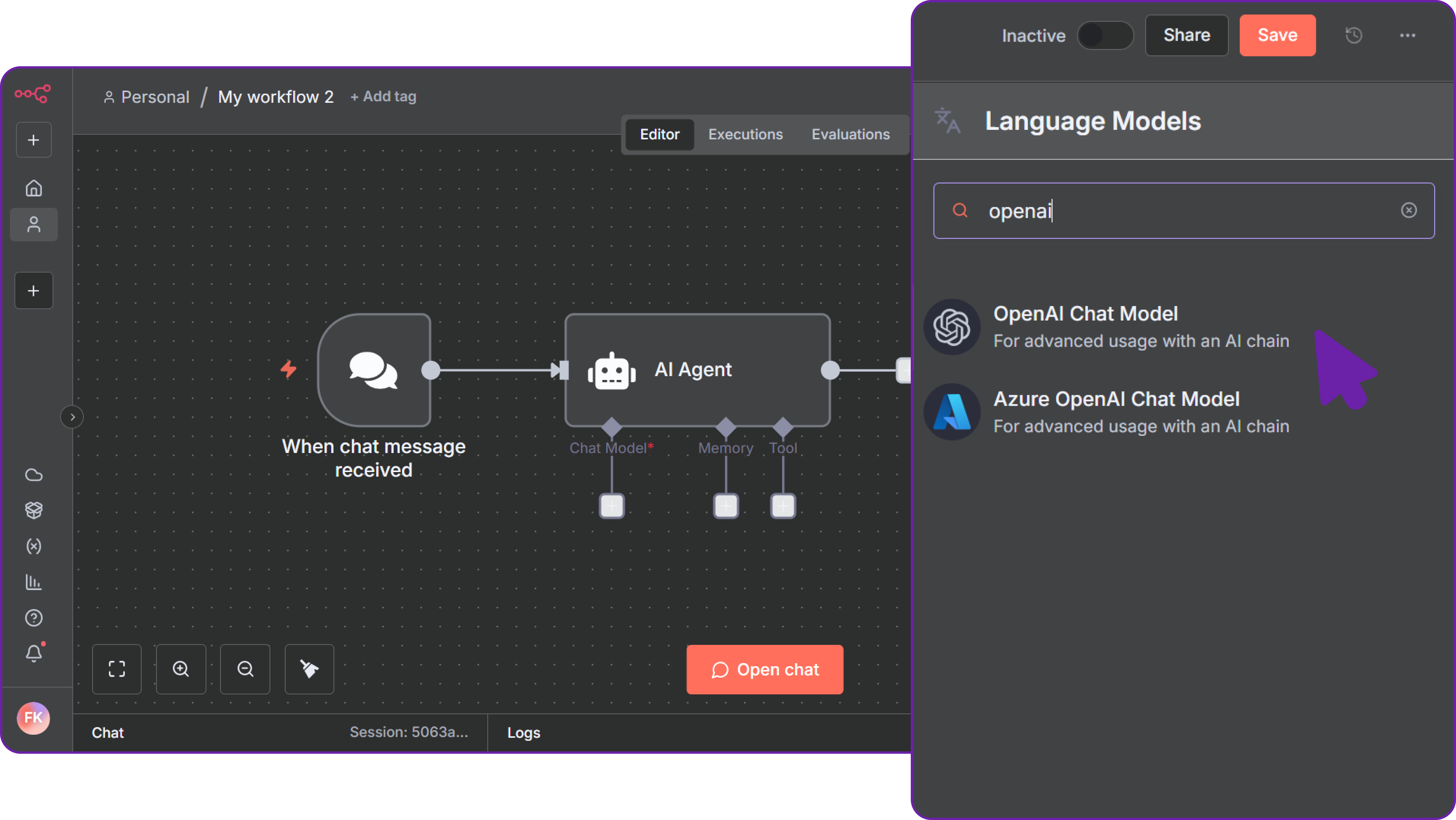This screenshot has height=820, width=1456.
Task: Open the help question mark icon
Action: pos(34,618)
